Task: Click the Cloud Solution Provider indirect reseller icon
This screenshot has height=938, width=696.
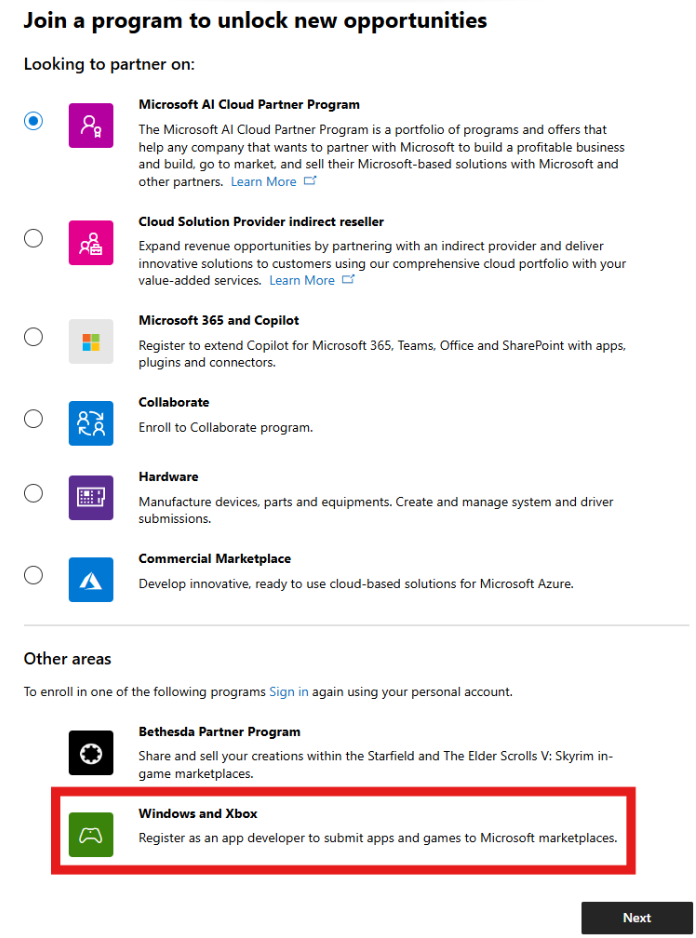Action: coord(91,243)
